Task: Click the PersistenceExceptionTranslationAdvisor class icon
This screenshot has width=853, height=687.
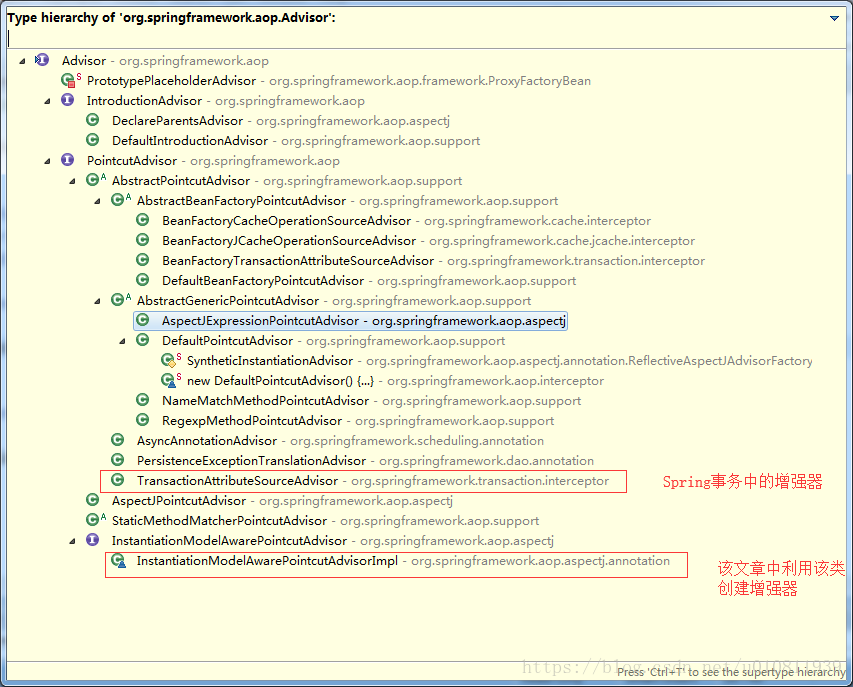Action: point(118,460)
